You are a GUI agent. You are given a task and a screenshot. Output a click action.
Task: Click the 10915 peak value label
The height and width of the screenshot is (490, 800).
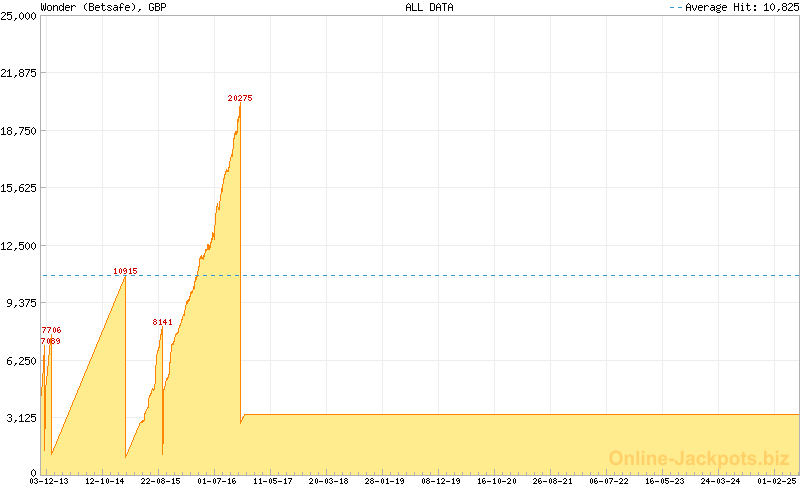point(125,271)
